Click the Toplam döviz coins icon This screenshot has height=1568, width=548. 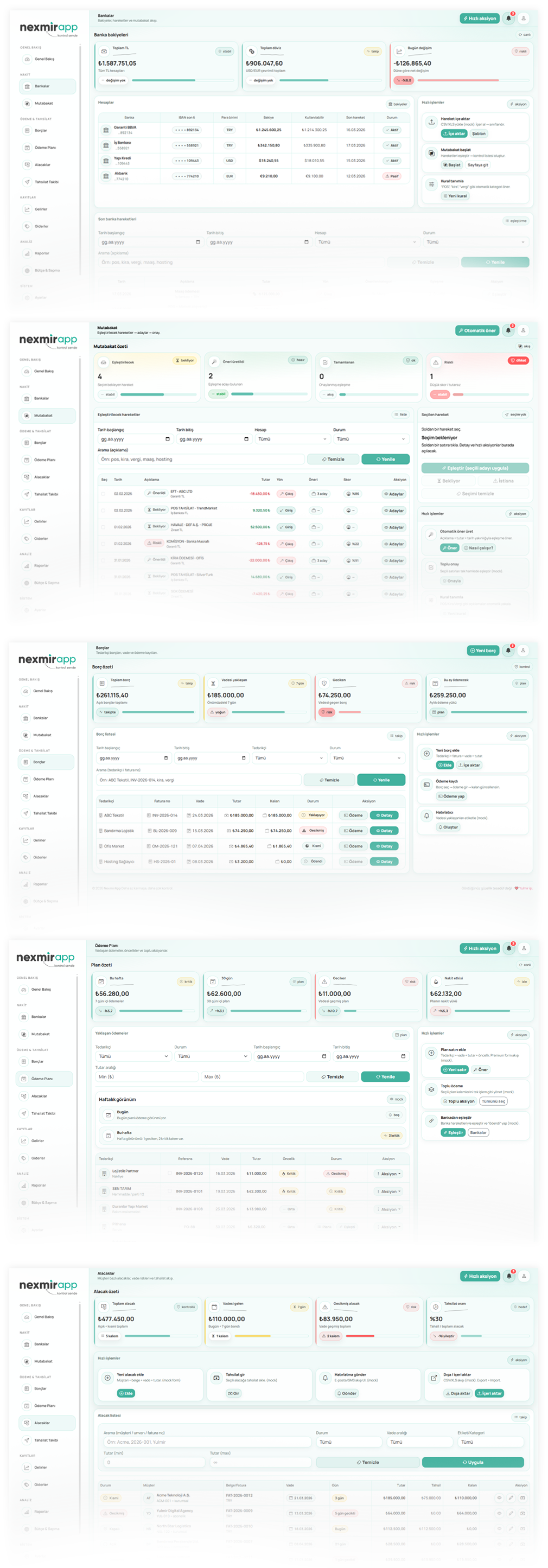pyautogui.click(x=251, y=51)
